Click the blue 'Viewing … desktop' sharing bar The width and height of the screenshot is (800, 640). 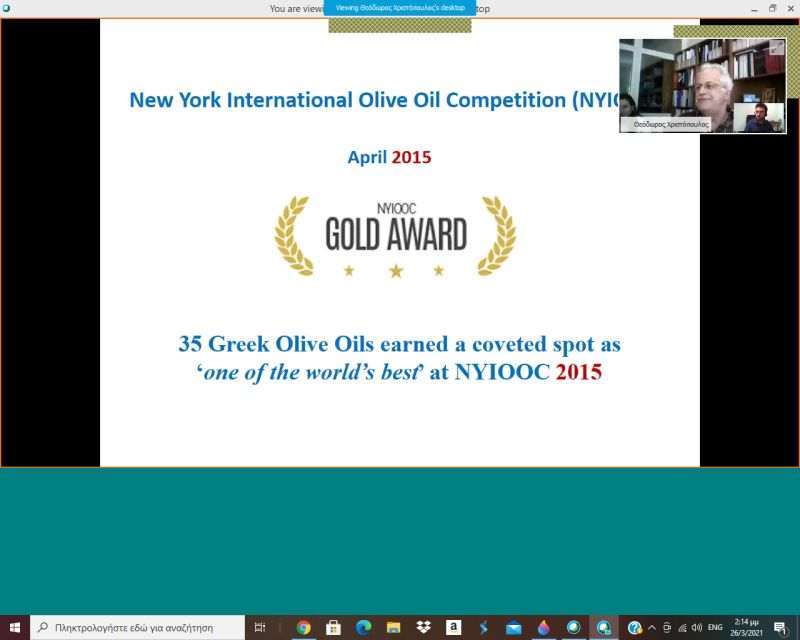[x=400, y=8]
